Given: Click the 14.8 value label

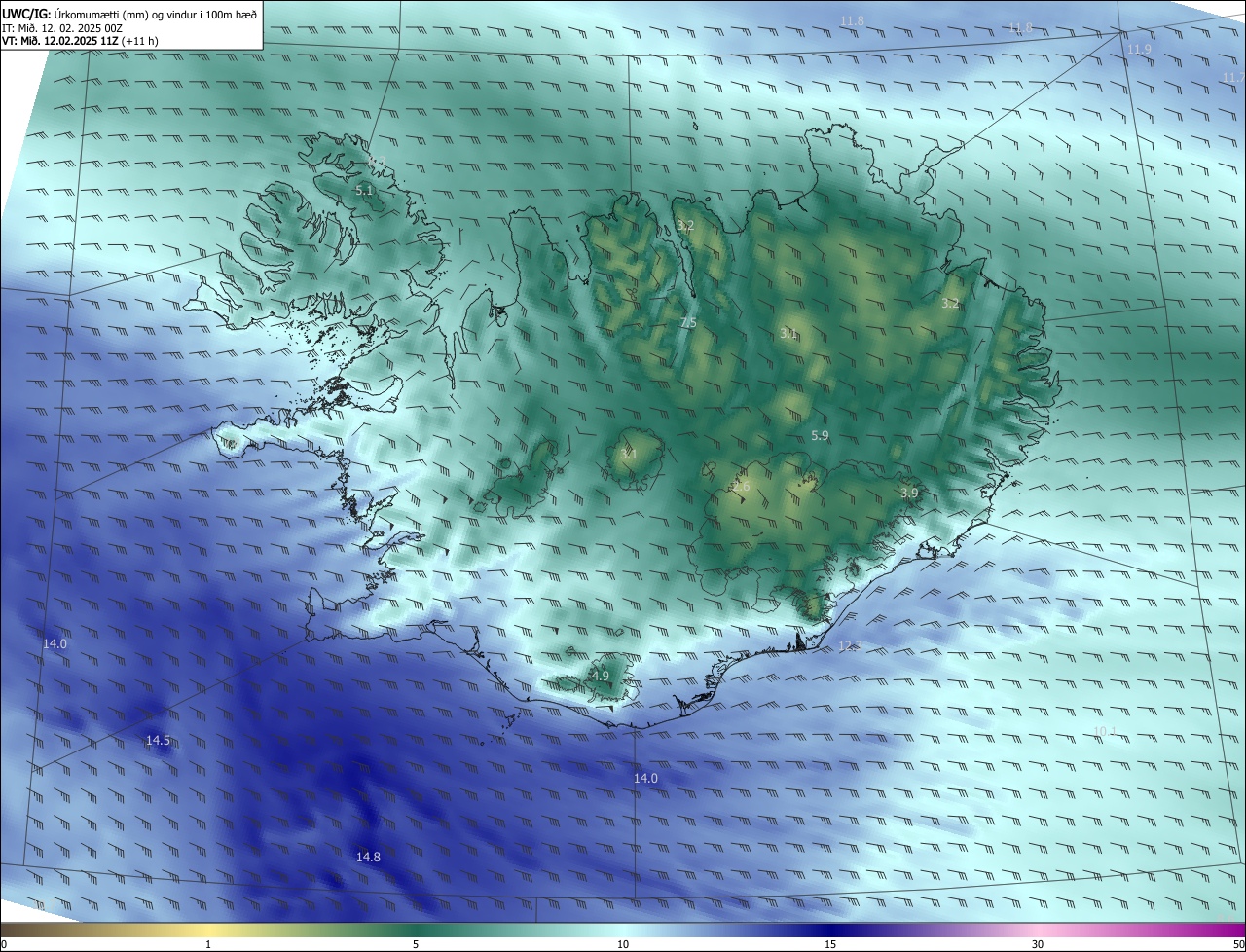Looking at the screenshot, I should [368, 857].
